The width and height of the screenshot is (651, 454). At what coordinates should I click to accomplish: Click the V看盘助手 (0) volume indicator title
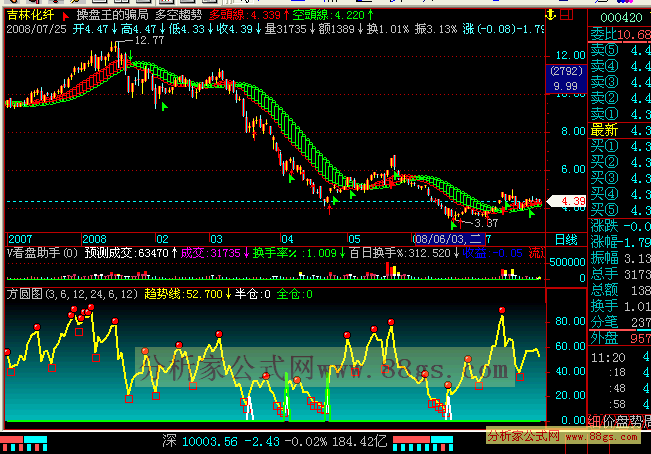tap(42, 253)
